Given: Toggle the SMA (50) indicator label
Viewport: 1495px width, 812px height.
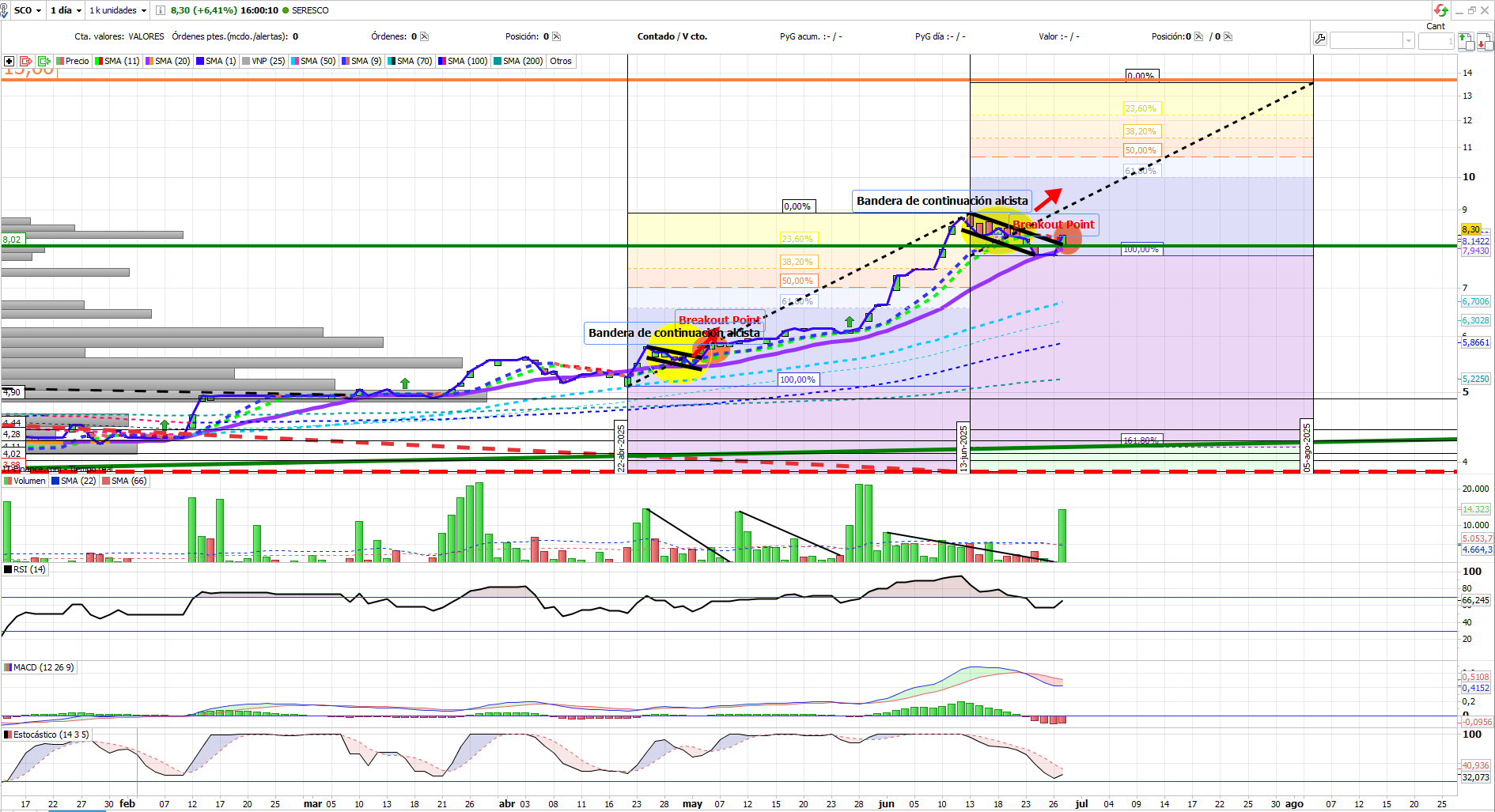Looking at the screenshot, I should [x=313, y=61].
